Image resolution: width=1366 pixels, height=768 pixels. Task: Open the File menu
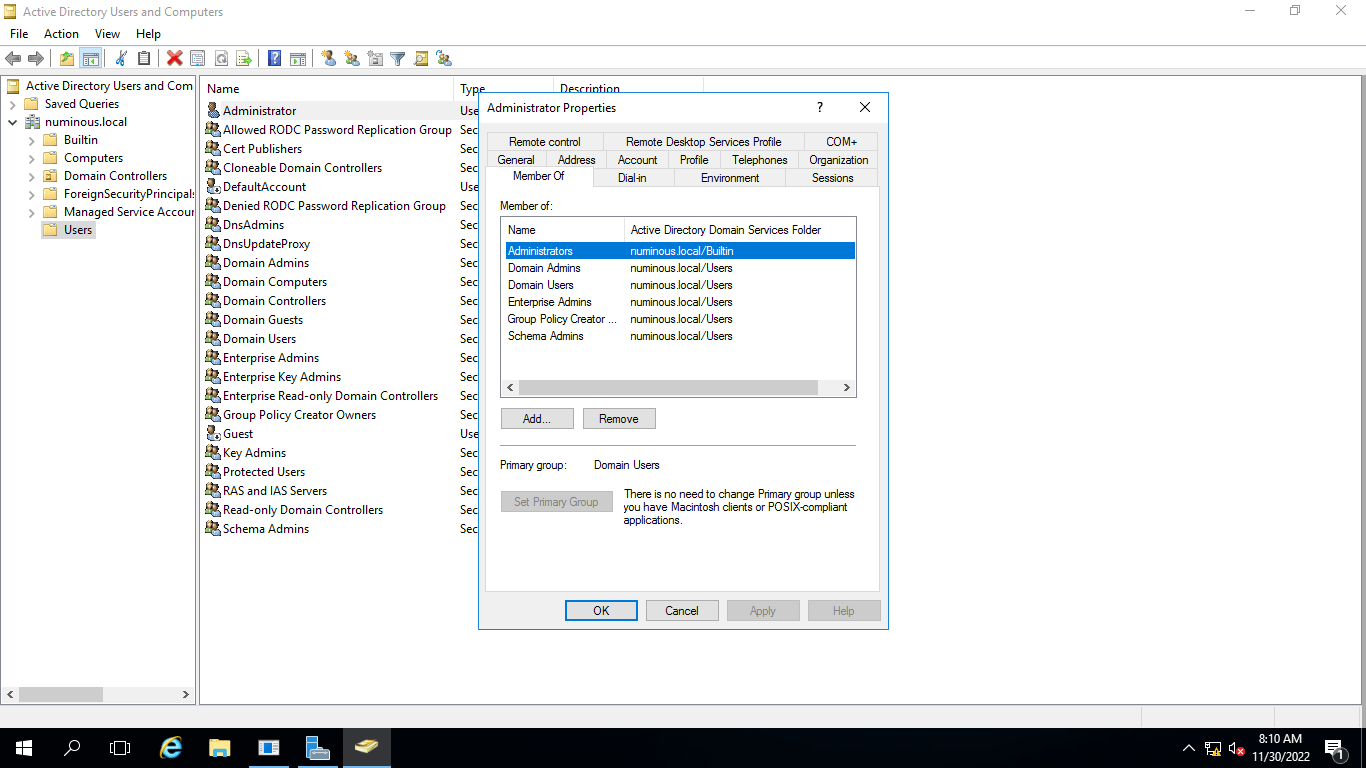(19, 34)
